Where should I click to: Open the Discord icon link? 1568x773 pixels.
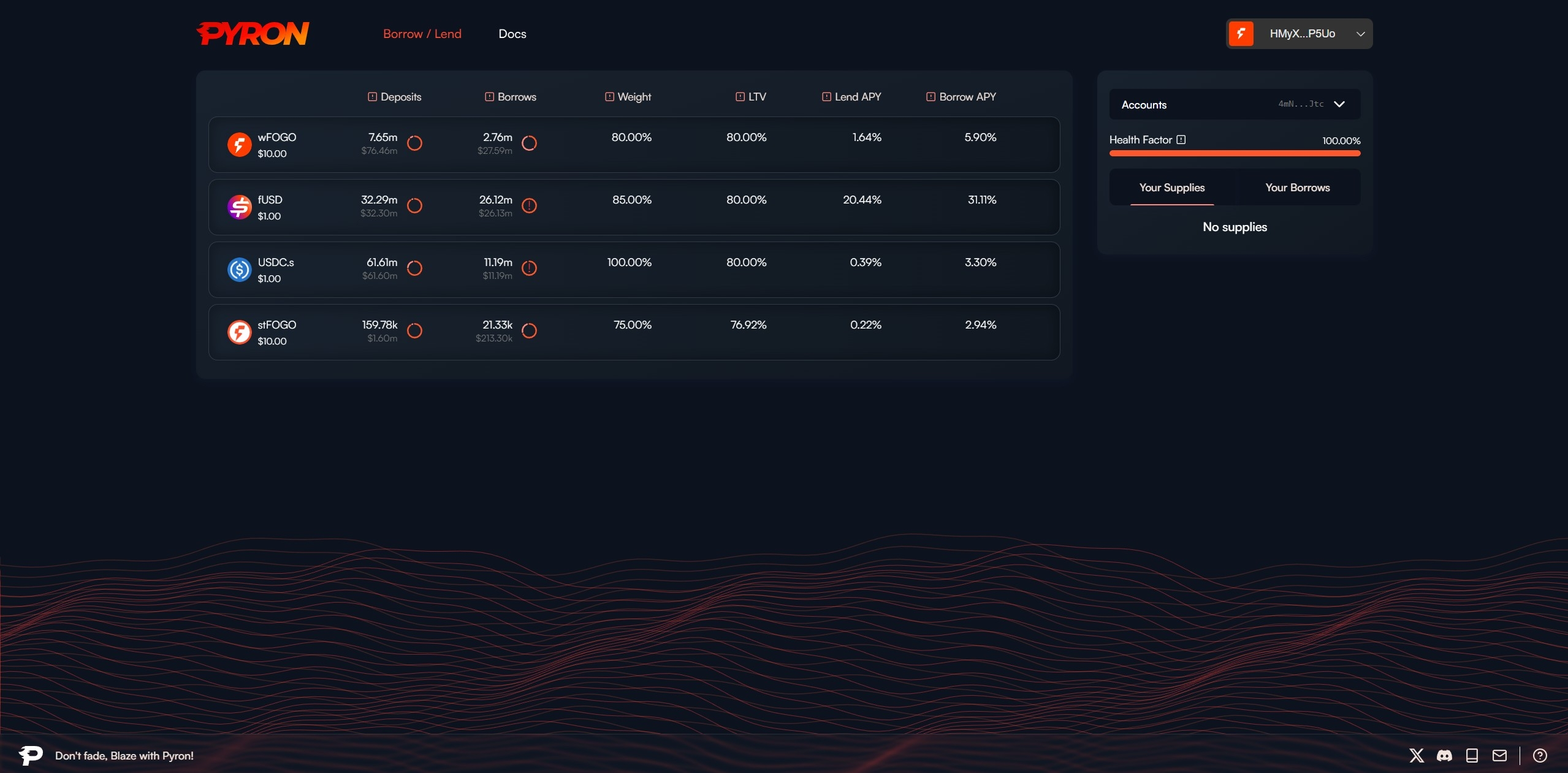1444,755
